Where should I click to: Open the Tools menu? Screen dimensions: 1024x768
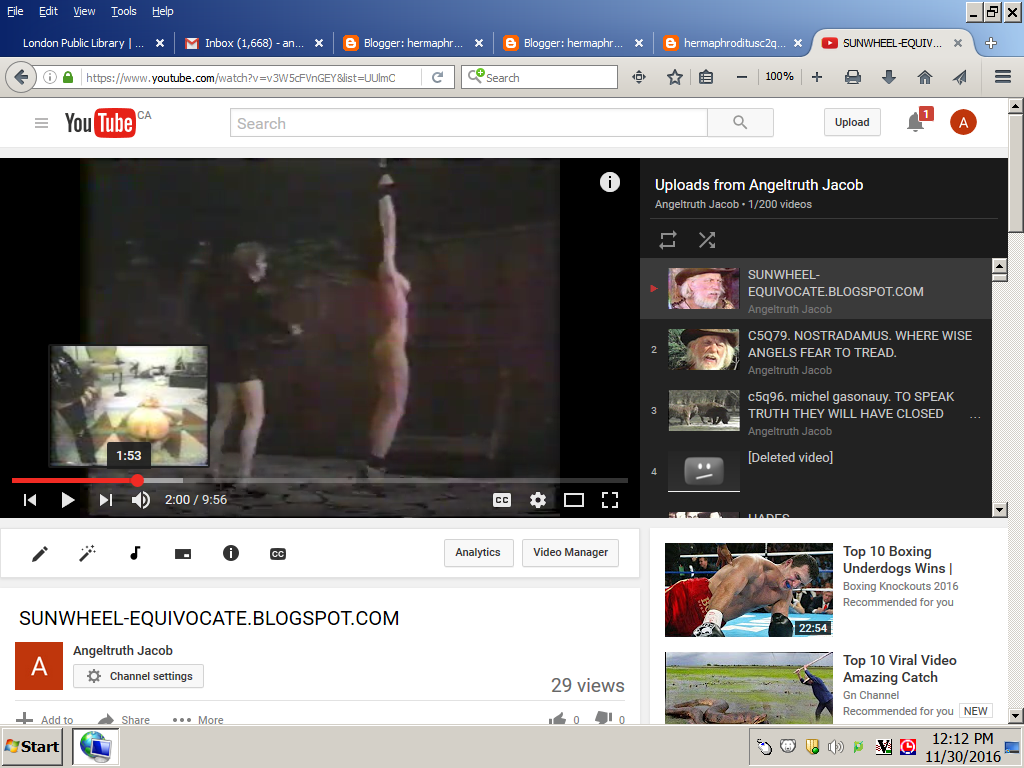point(123,11)
